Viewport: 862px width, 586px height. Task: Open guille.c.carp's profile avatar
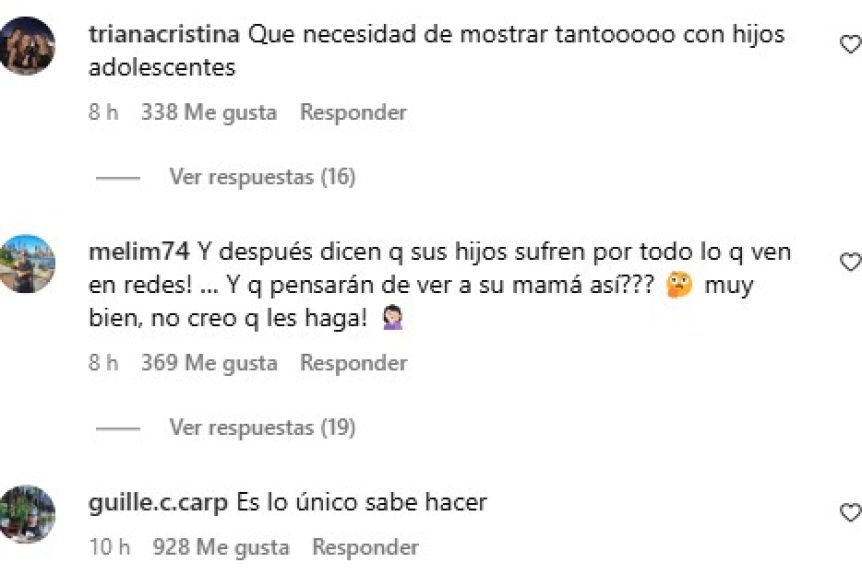click(27, 514)
